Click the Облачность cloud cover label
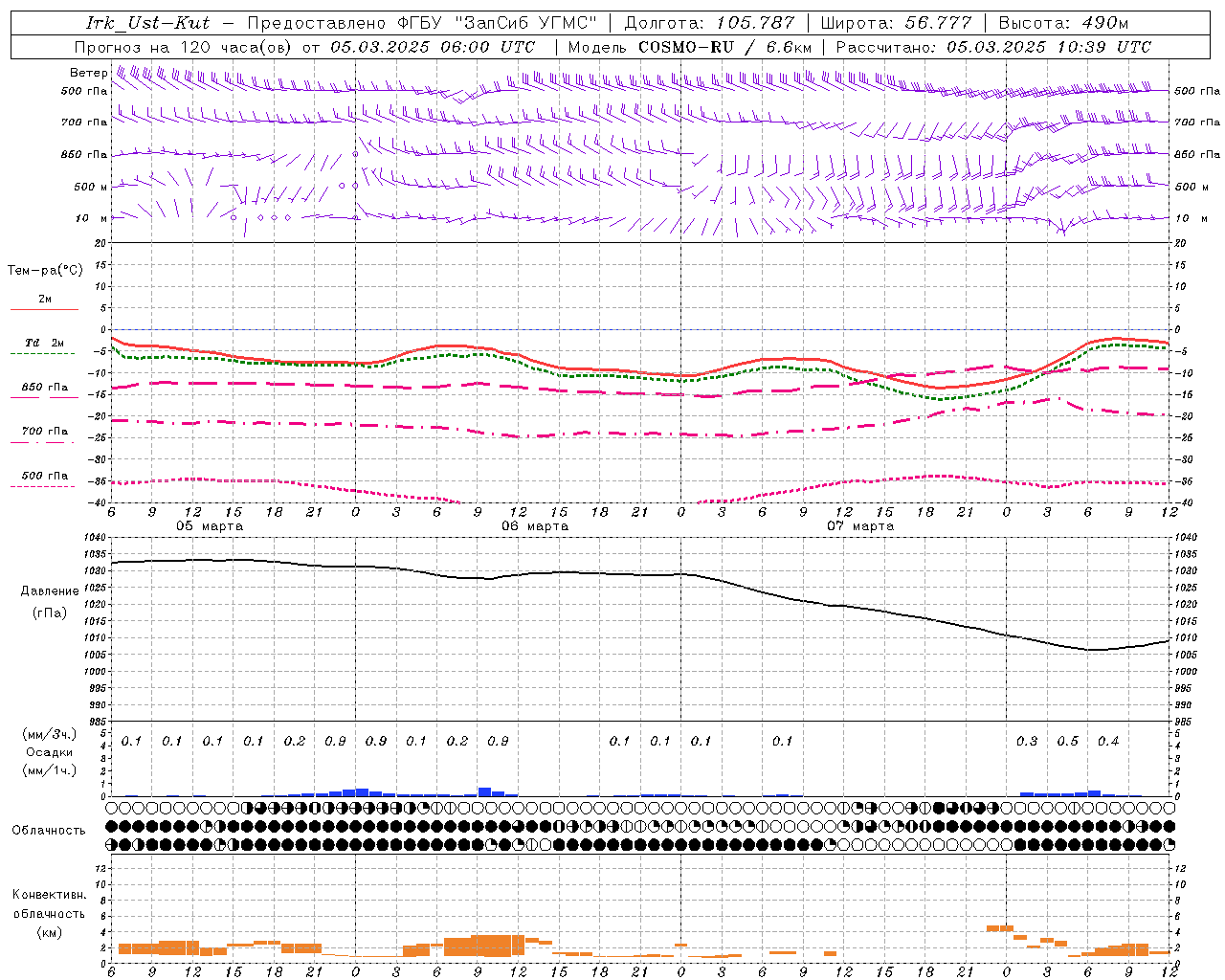The width and height of the screenshot is (1225, 980). 49,831
